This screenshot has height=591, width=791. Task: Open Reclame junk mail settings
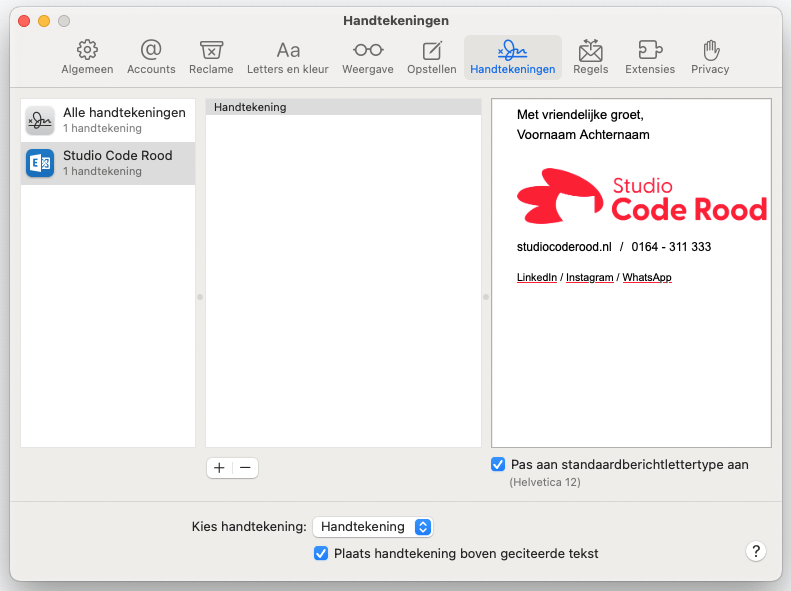click(x=211, y=57)
